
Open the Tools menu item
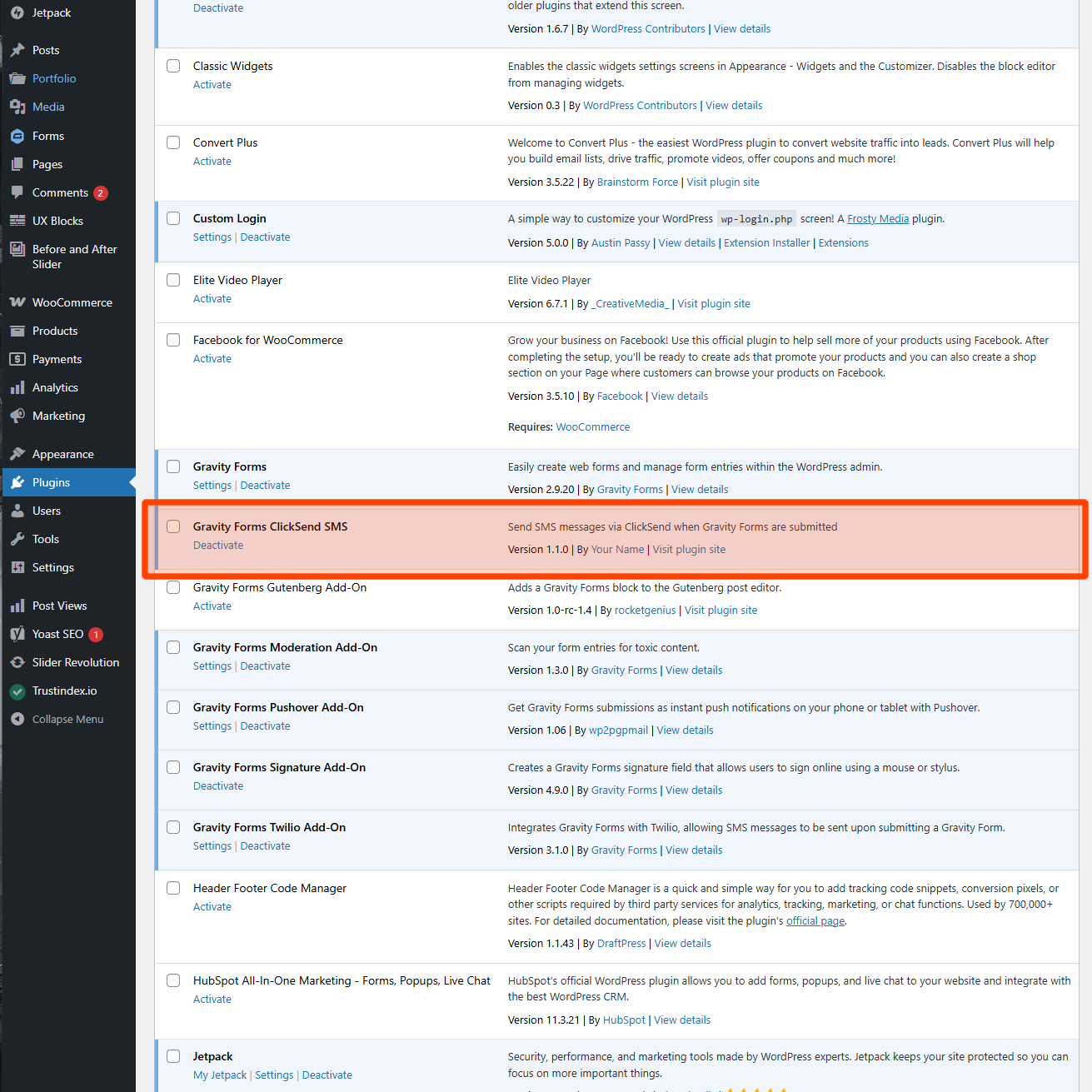tap(46, 539)
